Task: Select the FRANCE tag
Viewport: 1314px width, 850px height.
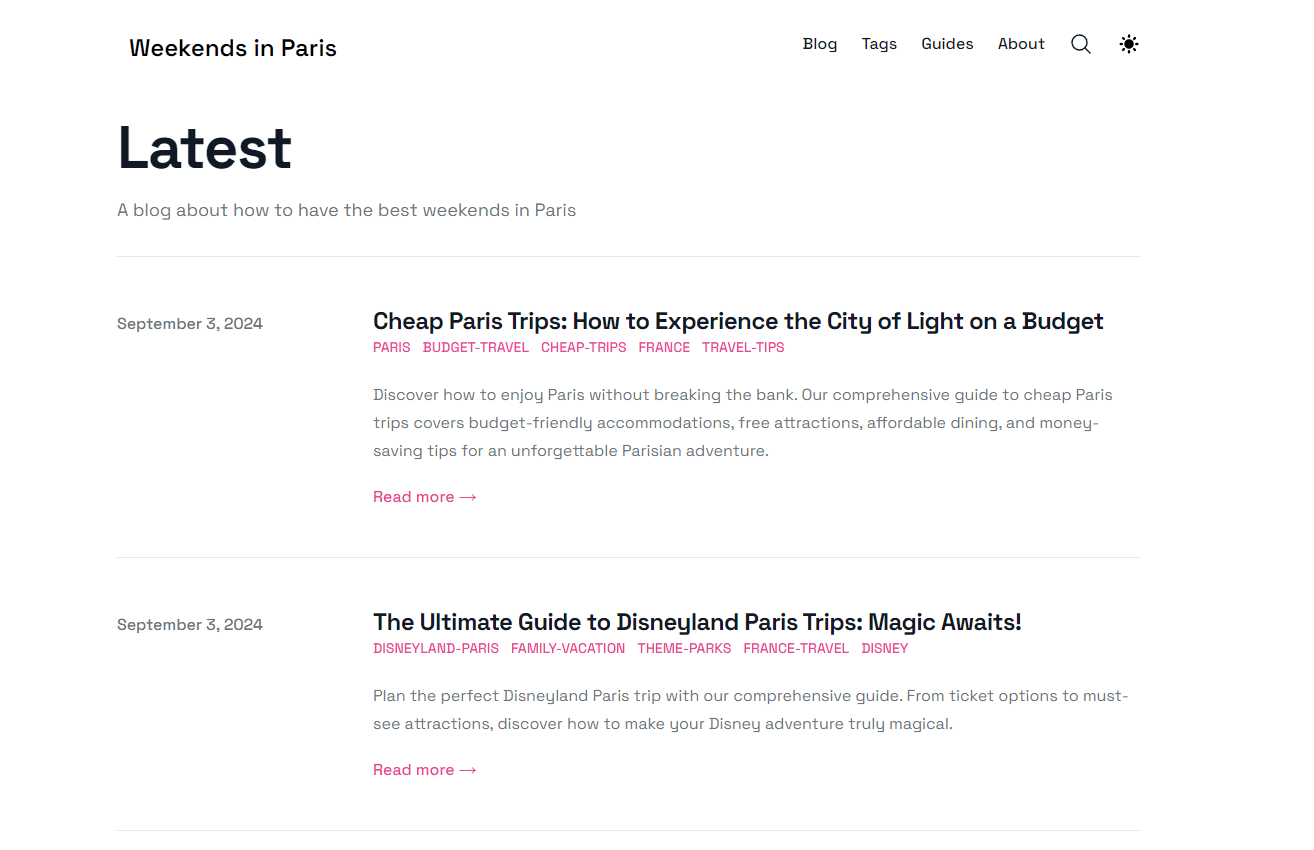Action: [664, 347]
